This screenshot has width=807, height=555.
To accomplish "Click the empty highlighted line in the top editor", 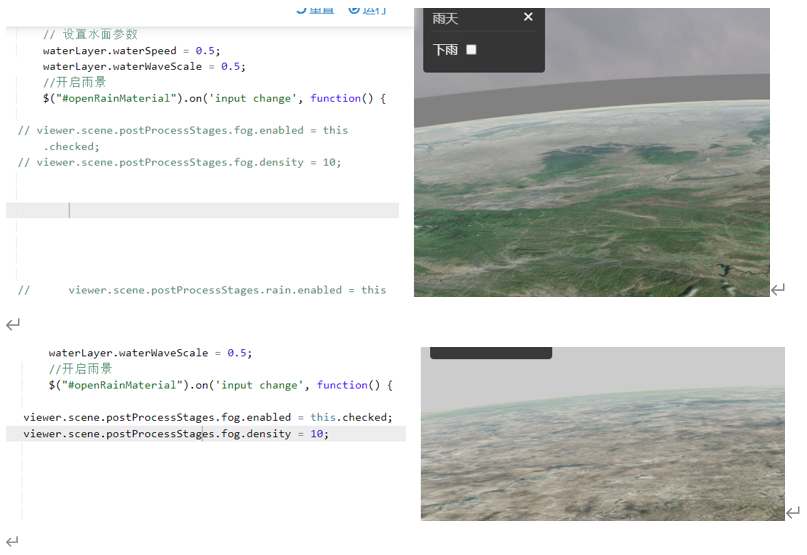I will coord(200,210).
